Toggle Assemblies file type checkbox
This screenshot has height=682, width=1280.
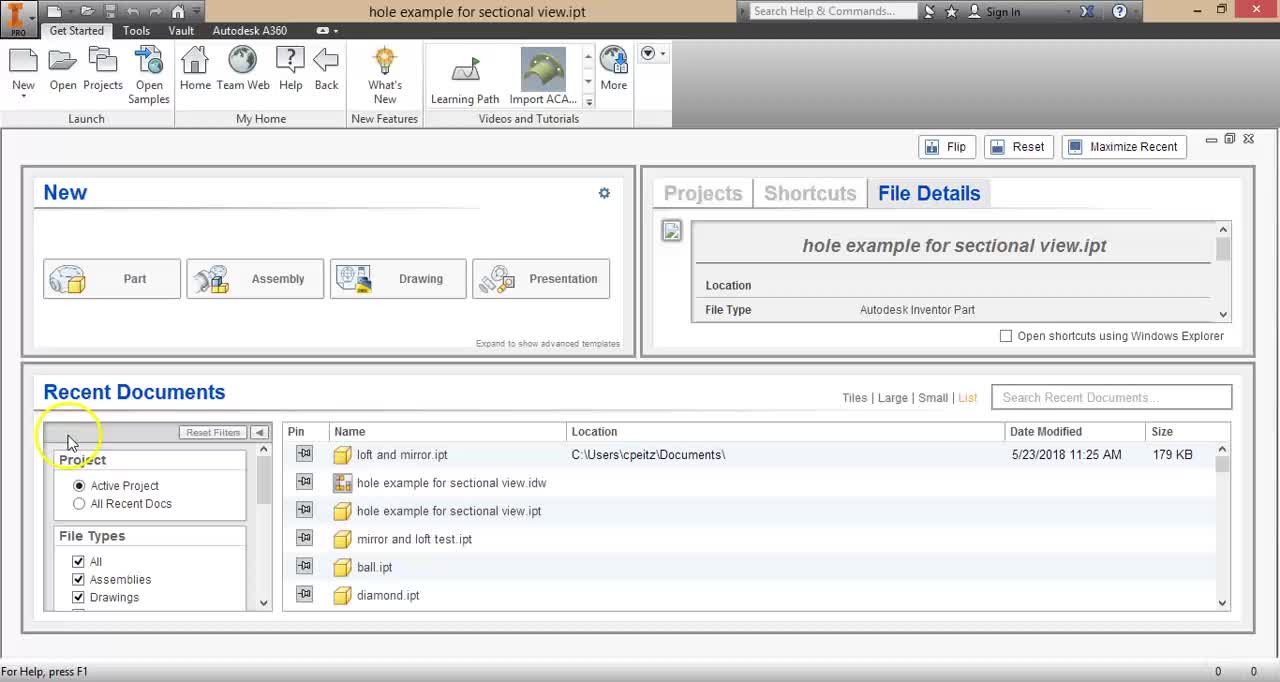pyautogui.click(x=78, y=580)
